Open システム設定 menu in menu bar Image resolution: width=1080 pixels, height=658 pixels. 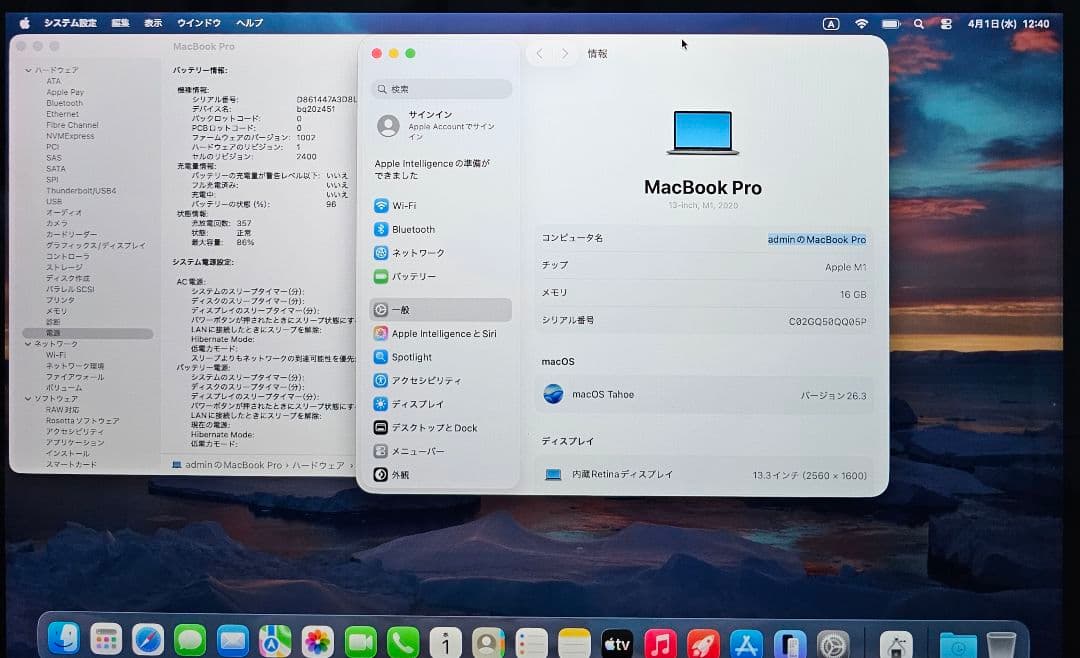70,23
